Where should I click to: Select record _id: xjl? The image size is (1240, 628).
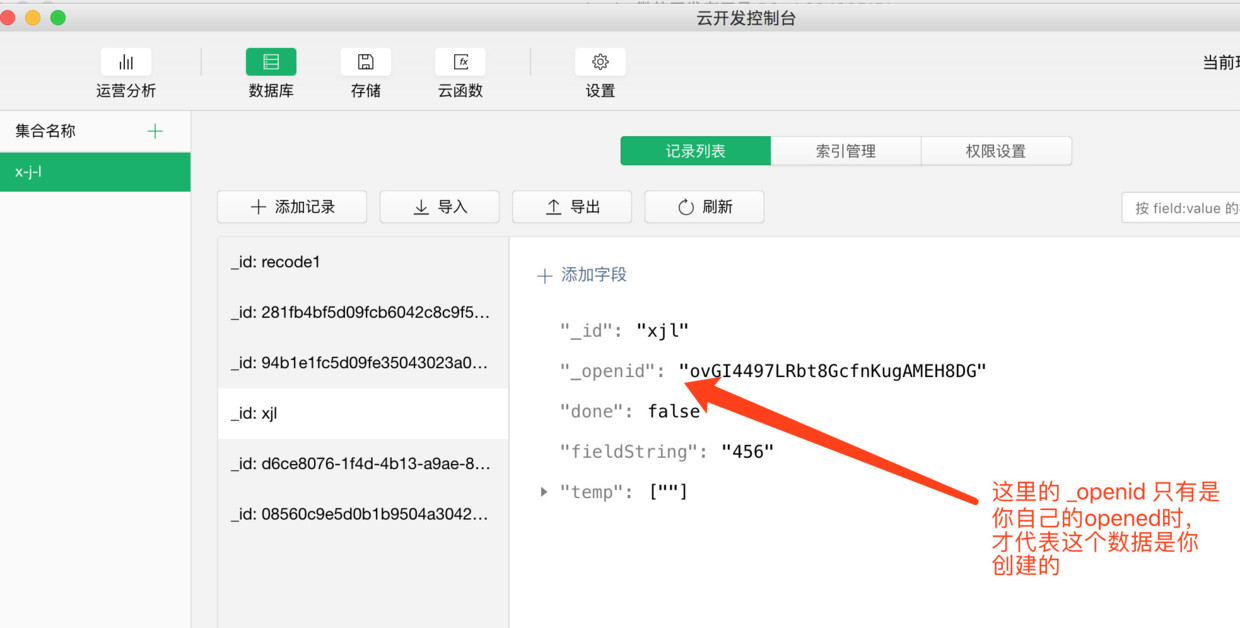pyautogui.click(x=363, y=413)
